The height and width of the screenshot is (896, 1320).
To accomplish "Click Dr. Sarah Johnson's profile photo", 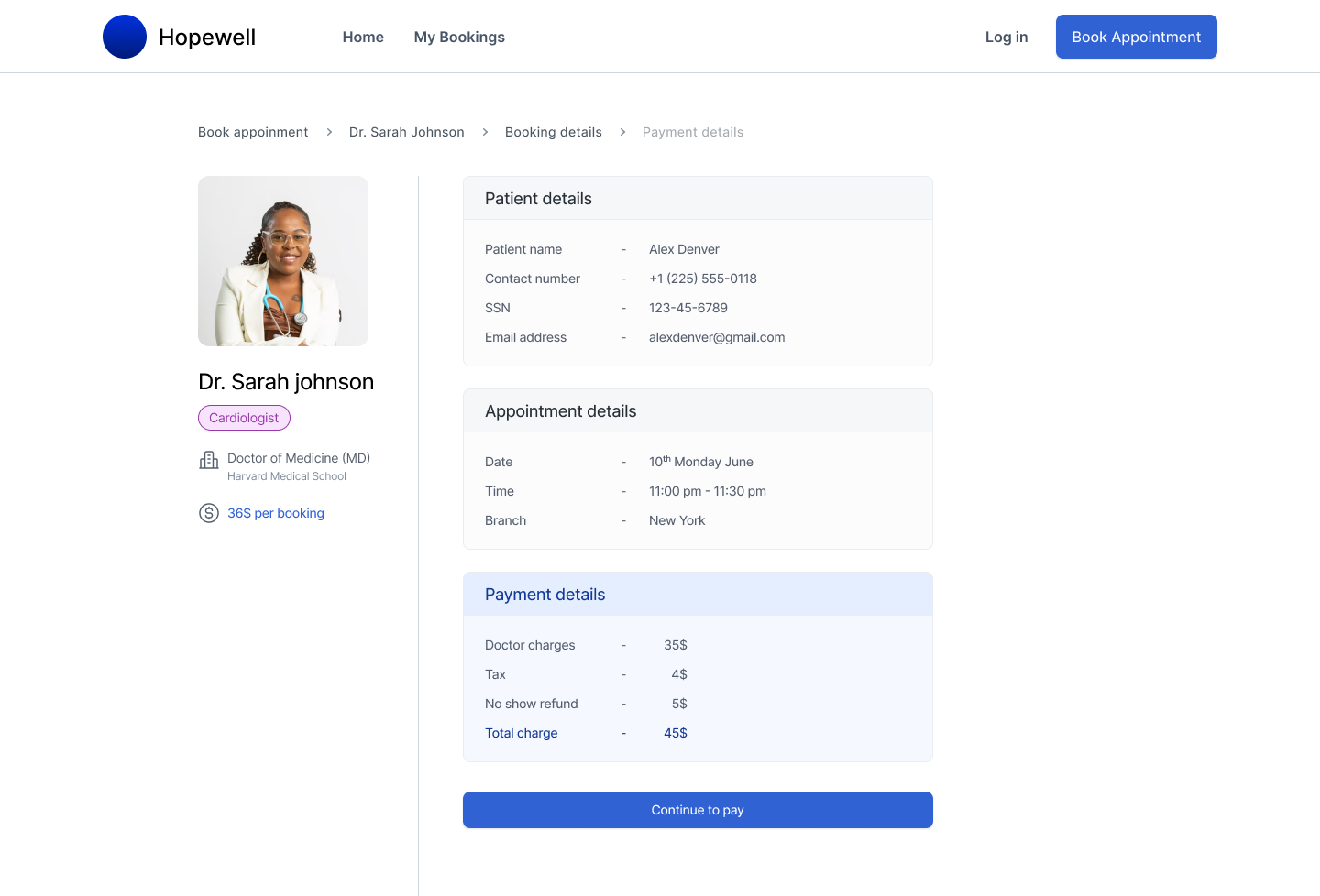I will pyautogui.click(x=283, y=261).
